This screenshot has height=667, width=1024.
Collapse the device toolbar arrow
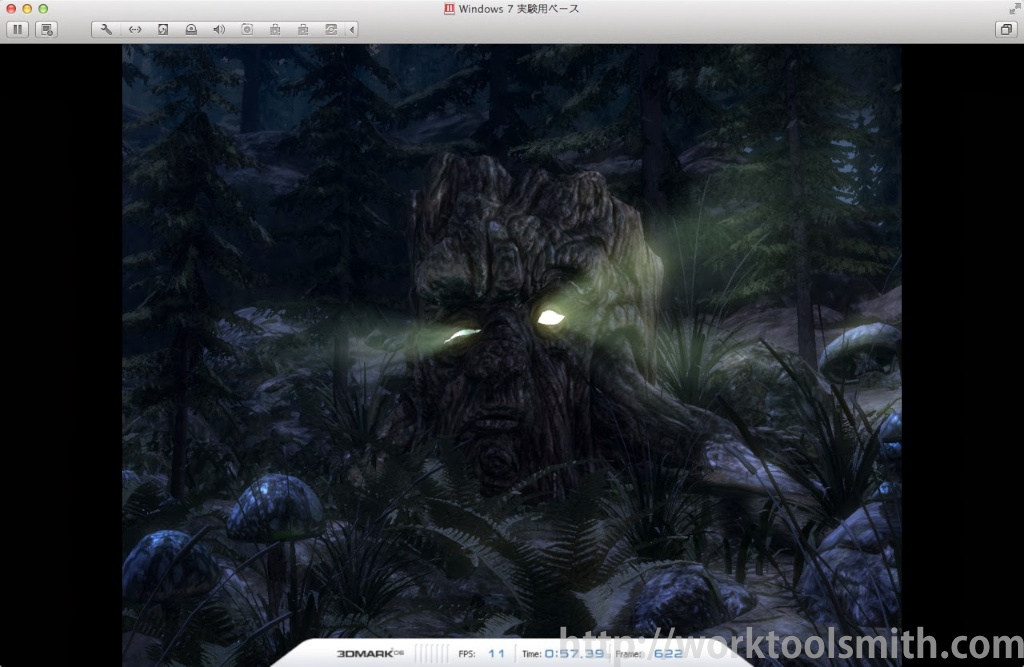(353, 29)
